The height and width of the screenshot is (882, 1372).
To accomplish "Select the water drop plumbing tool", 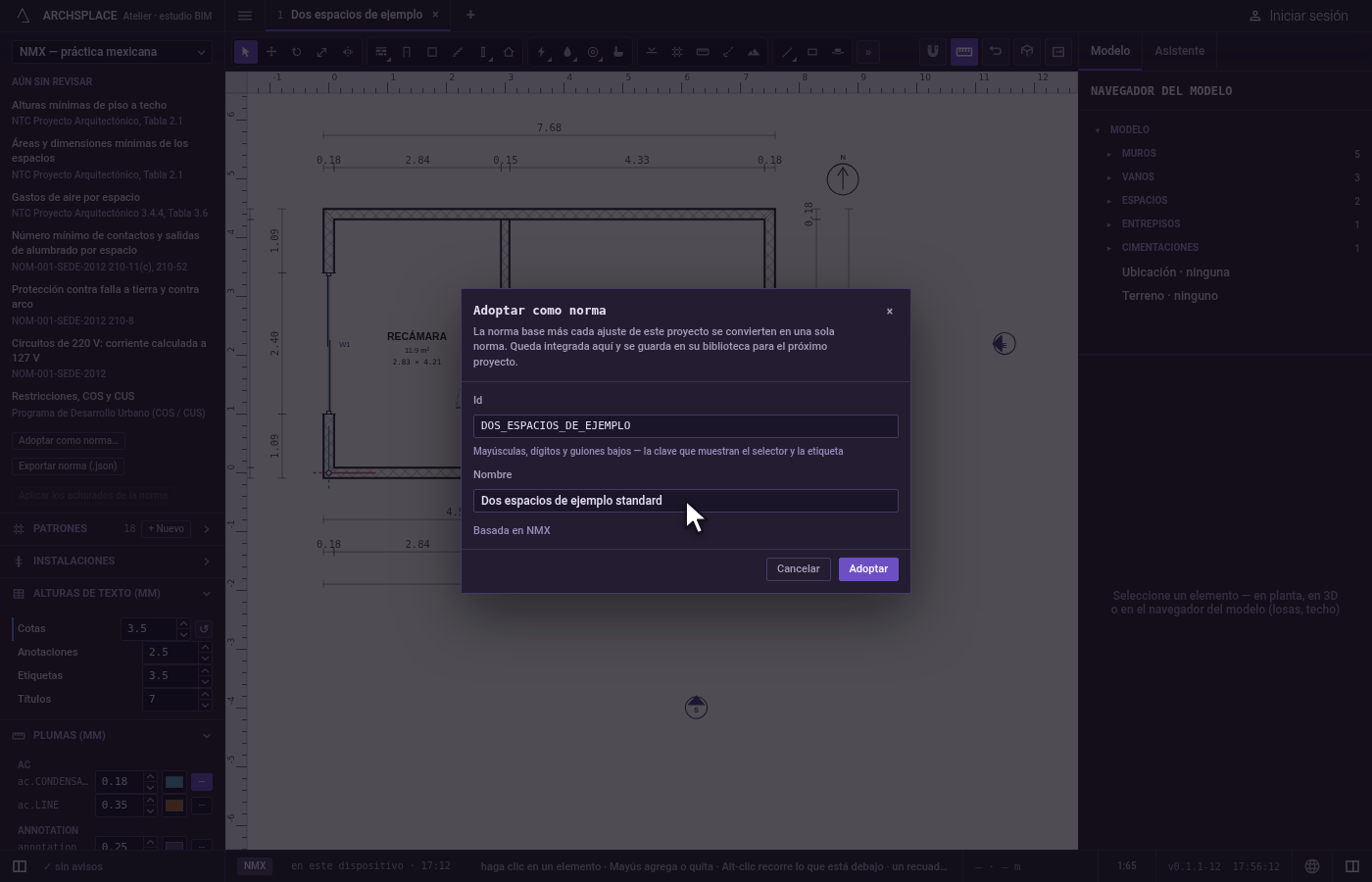I will (x=567, y=52).
